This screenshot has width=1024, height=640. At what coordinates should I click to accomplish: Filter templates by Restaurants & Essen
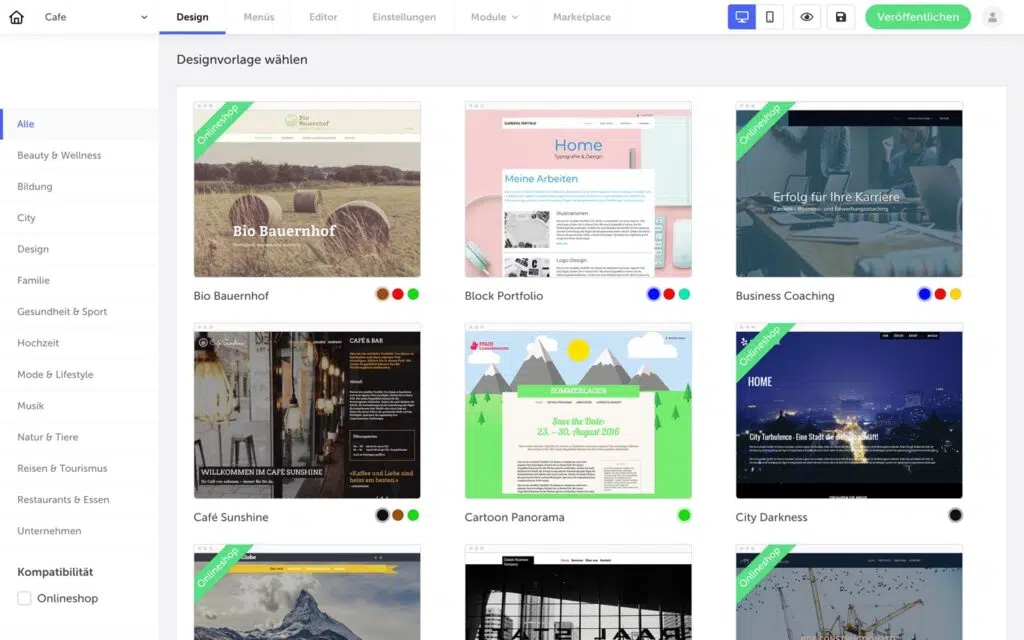pyautogui.click(x=63, y=500)
